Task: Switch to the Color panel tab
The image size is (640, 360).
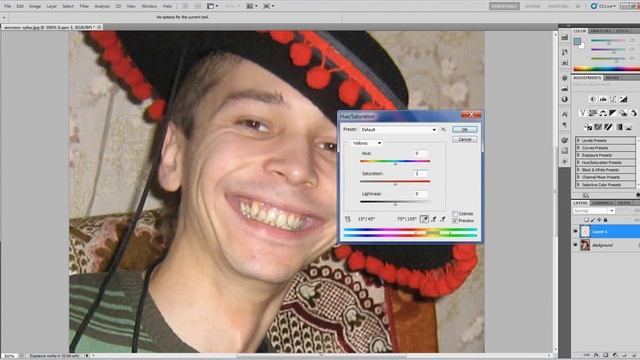Action: coord(579,31)
